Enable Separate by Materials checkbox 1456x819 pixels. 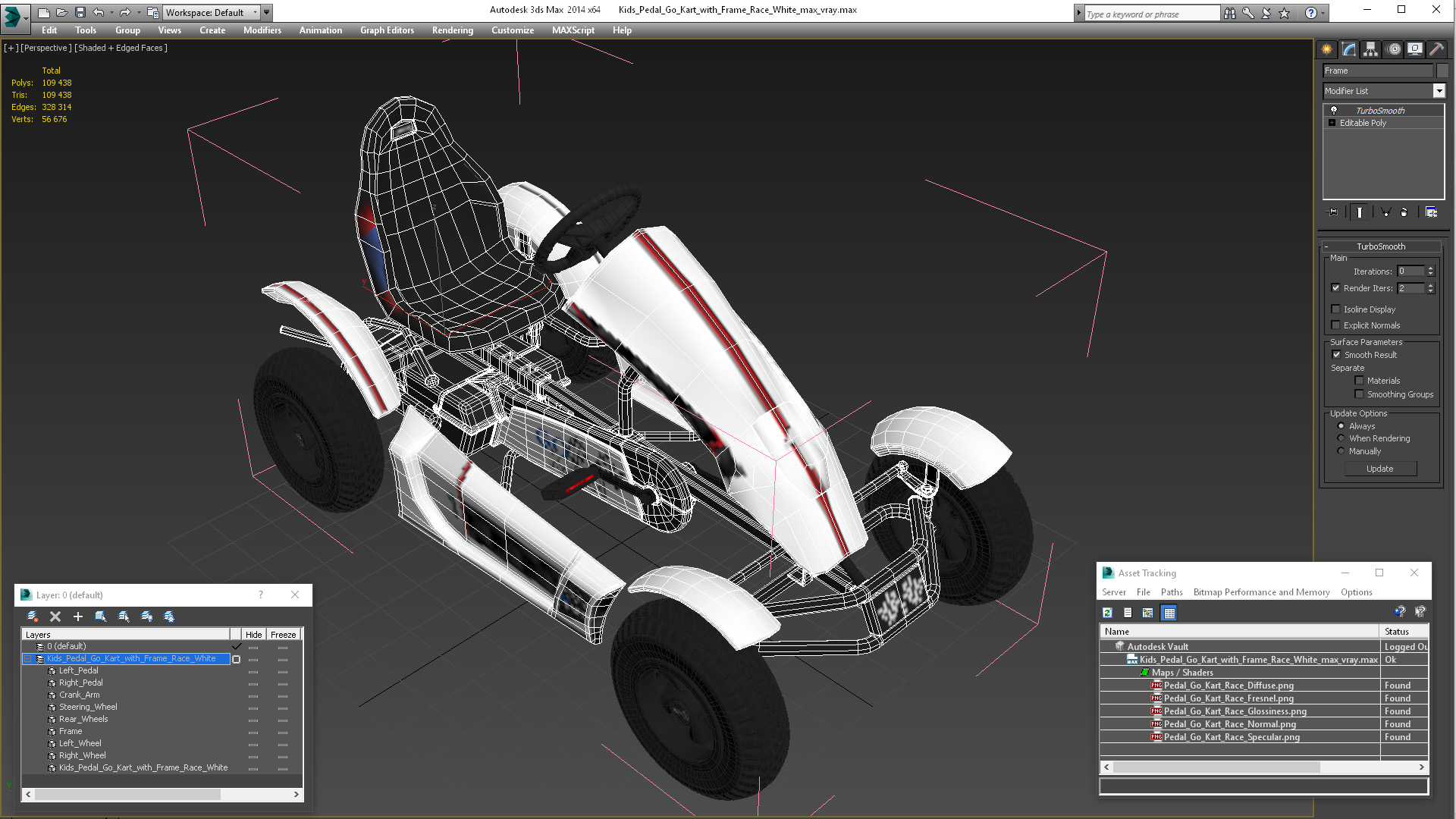1359,381
